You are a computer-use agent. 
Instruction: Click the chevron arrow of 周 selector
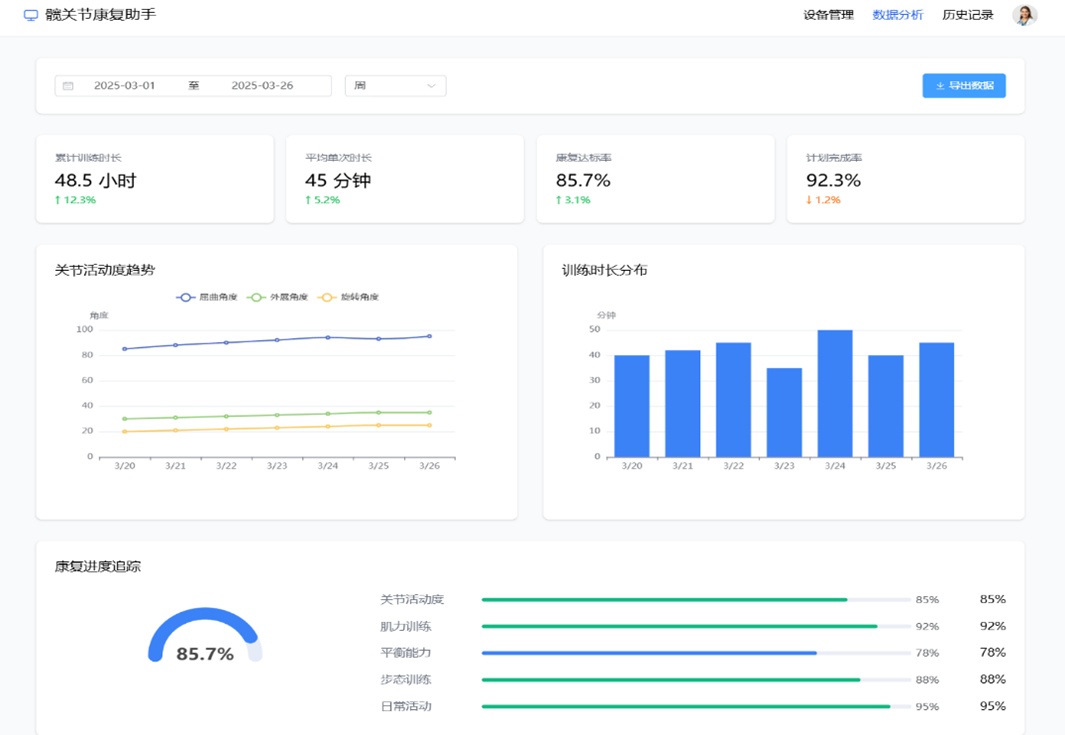(431, 86)
